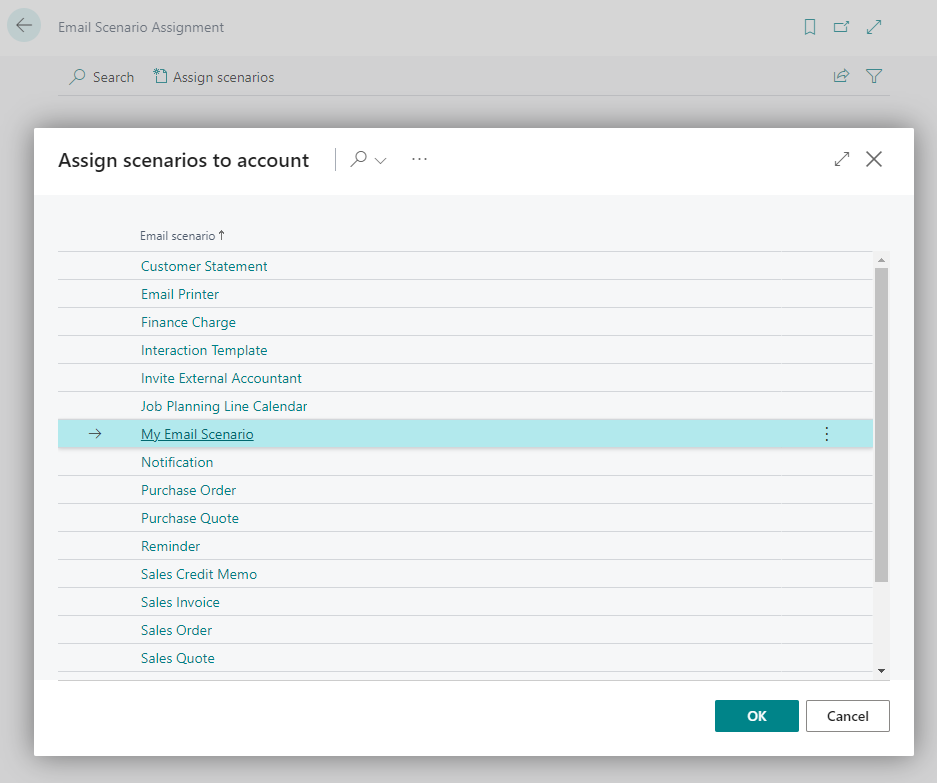This screenshot has width=937, height=783.
Task: Show more options ellipsis in dialog header
Action: 419,159
